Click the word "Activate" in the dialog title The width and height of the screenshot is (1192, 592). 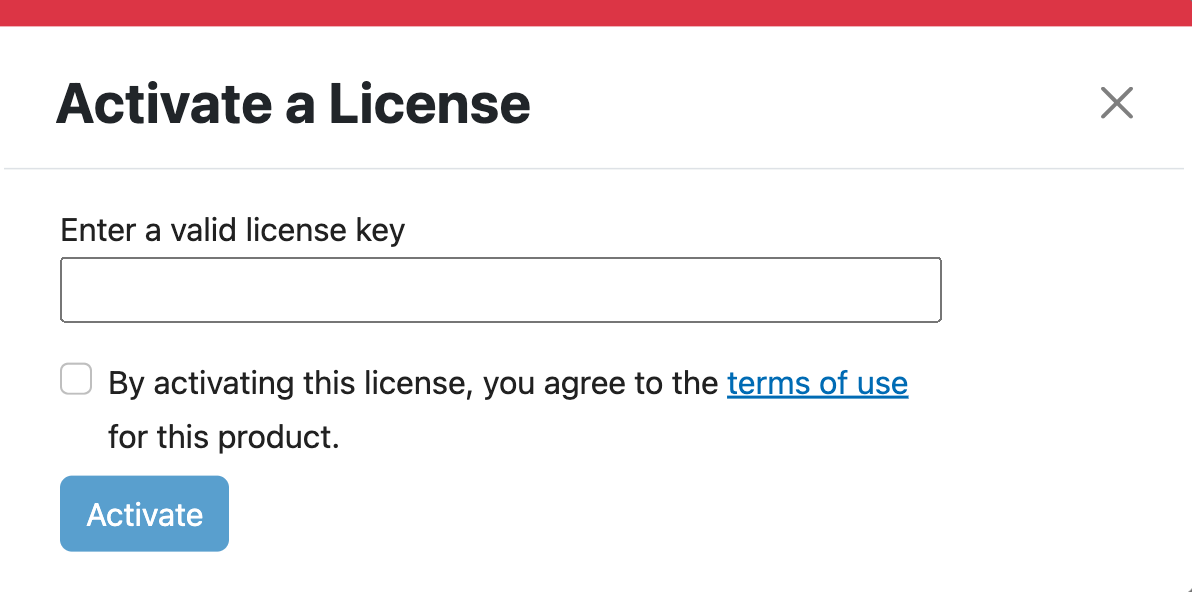coord(165,104)
